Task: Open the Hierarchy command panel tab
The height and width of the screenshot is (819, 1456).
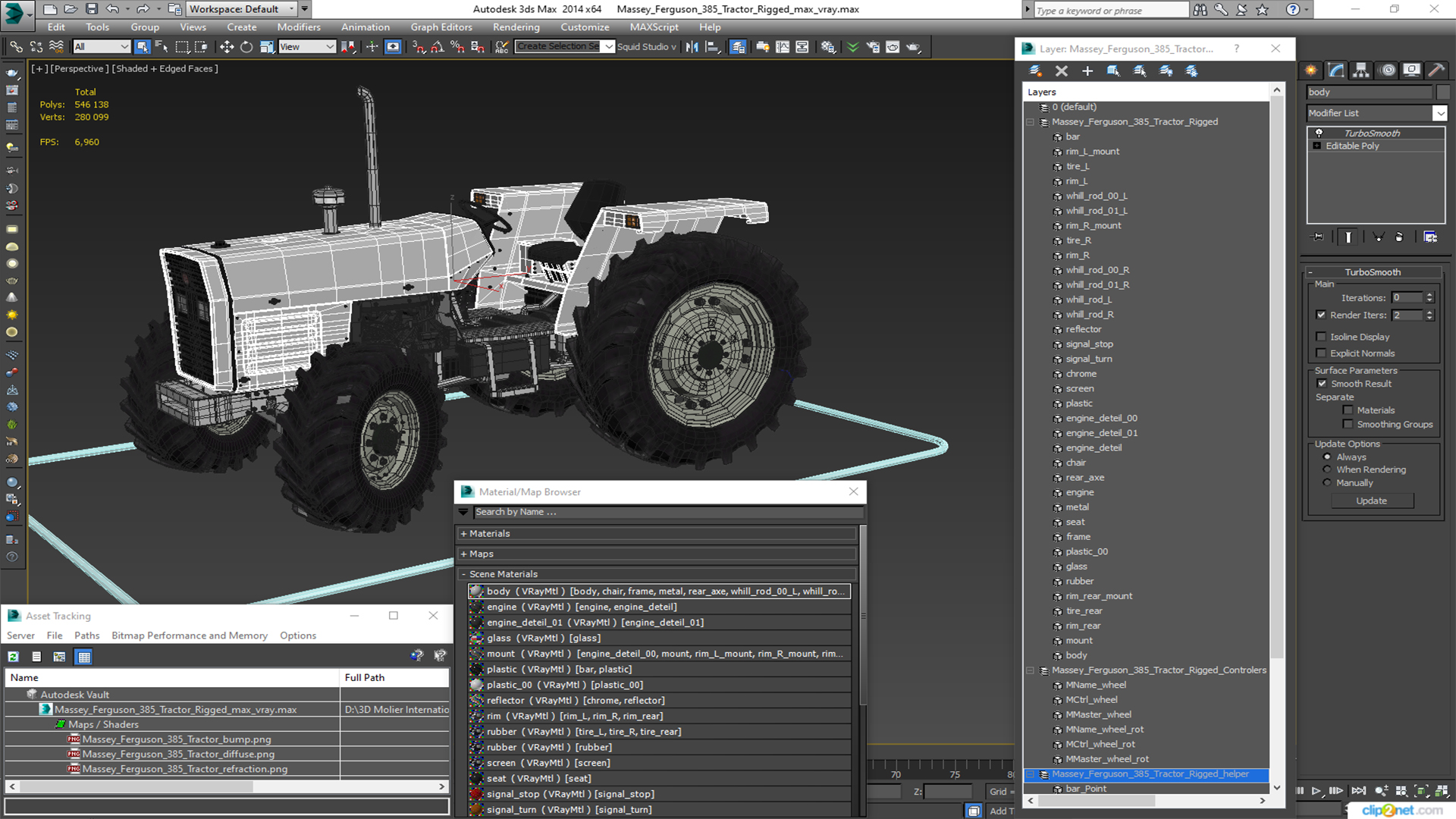Action: click(1361, 70)
